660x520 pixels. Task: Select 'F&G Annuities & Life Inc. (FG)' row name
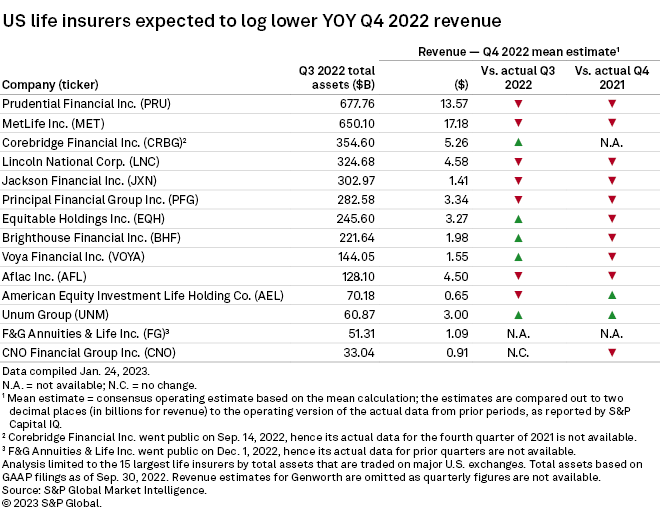click(x=85, y=333)
